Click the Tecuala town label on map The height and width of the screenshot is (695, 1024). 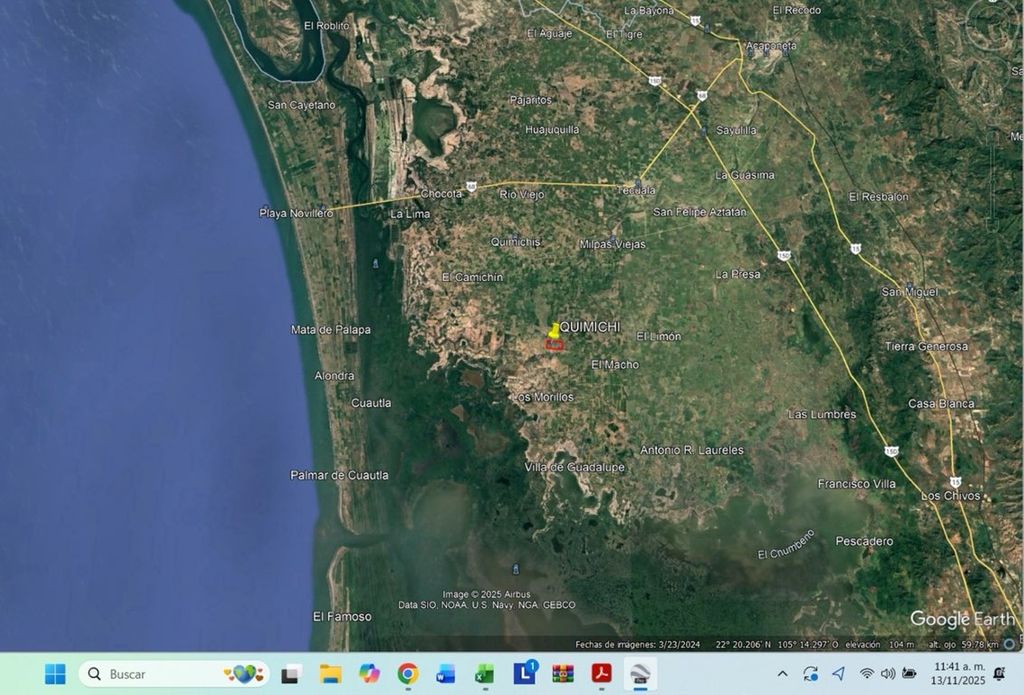636,190
